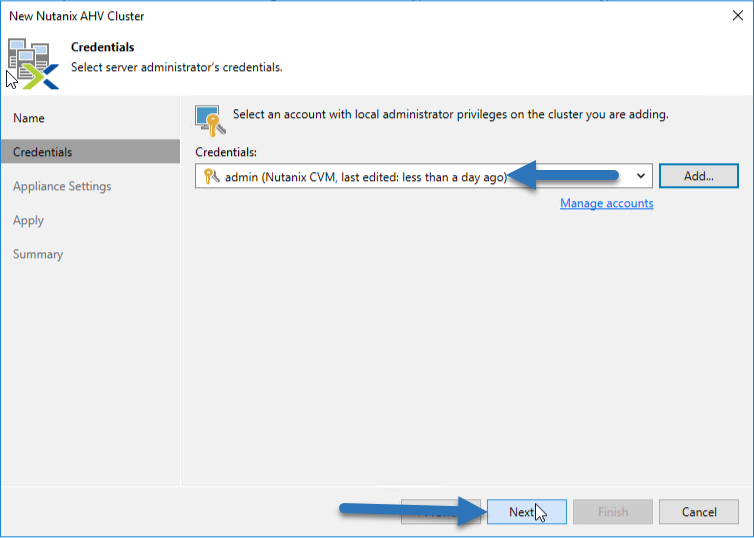Click the Add... credentials button
This screenshot has height=538, width=754.
pos(699,176)
